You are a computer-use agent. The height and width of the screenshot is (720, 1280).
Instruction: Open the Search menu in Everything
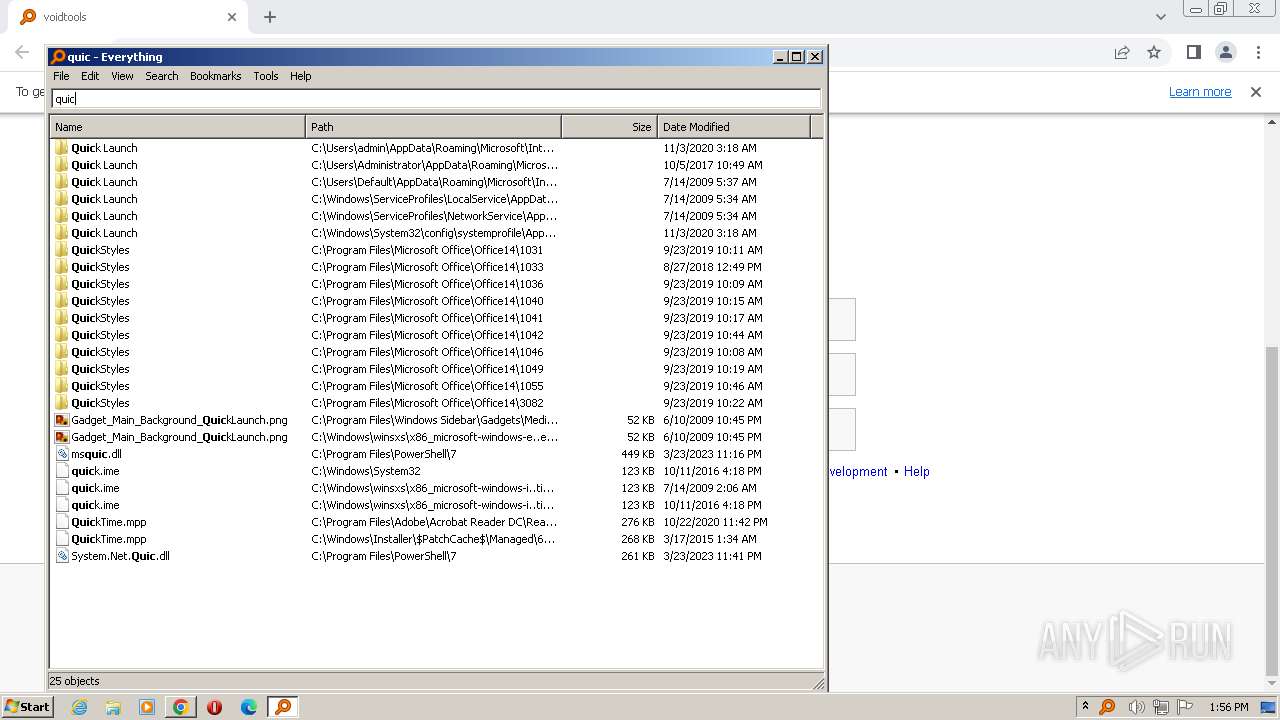click(x=161, y=76)
